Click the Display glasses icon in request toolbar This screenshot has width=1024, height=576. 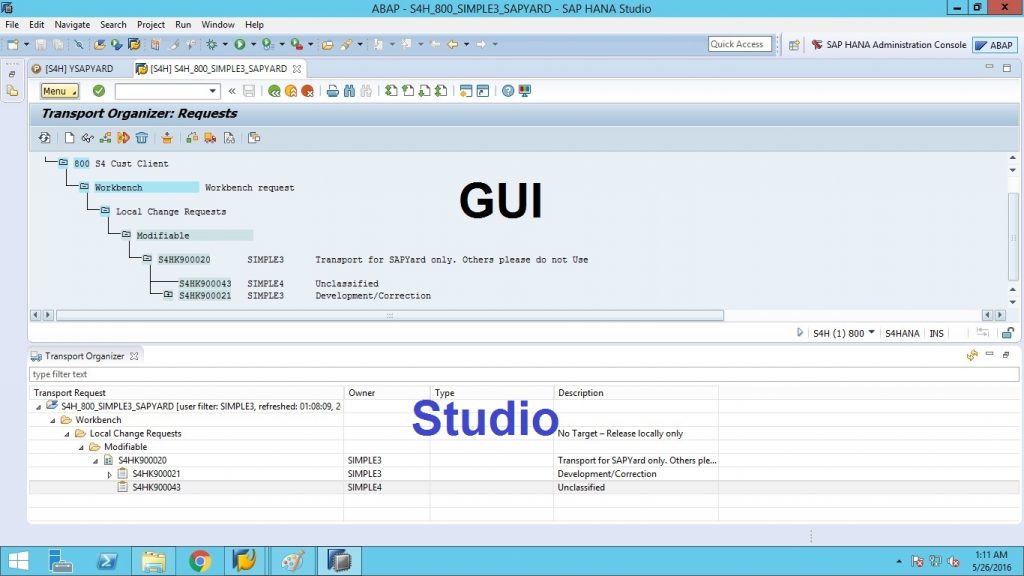pyautogui.click(x=87, y=138)
